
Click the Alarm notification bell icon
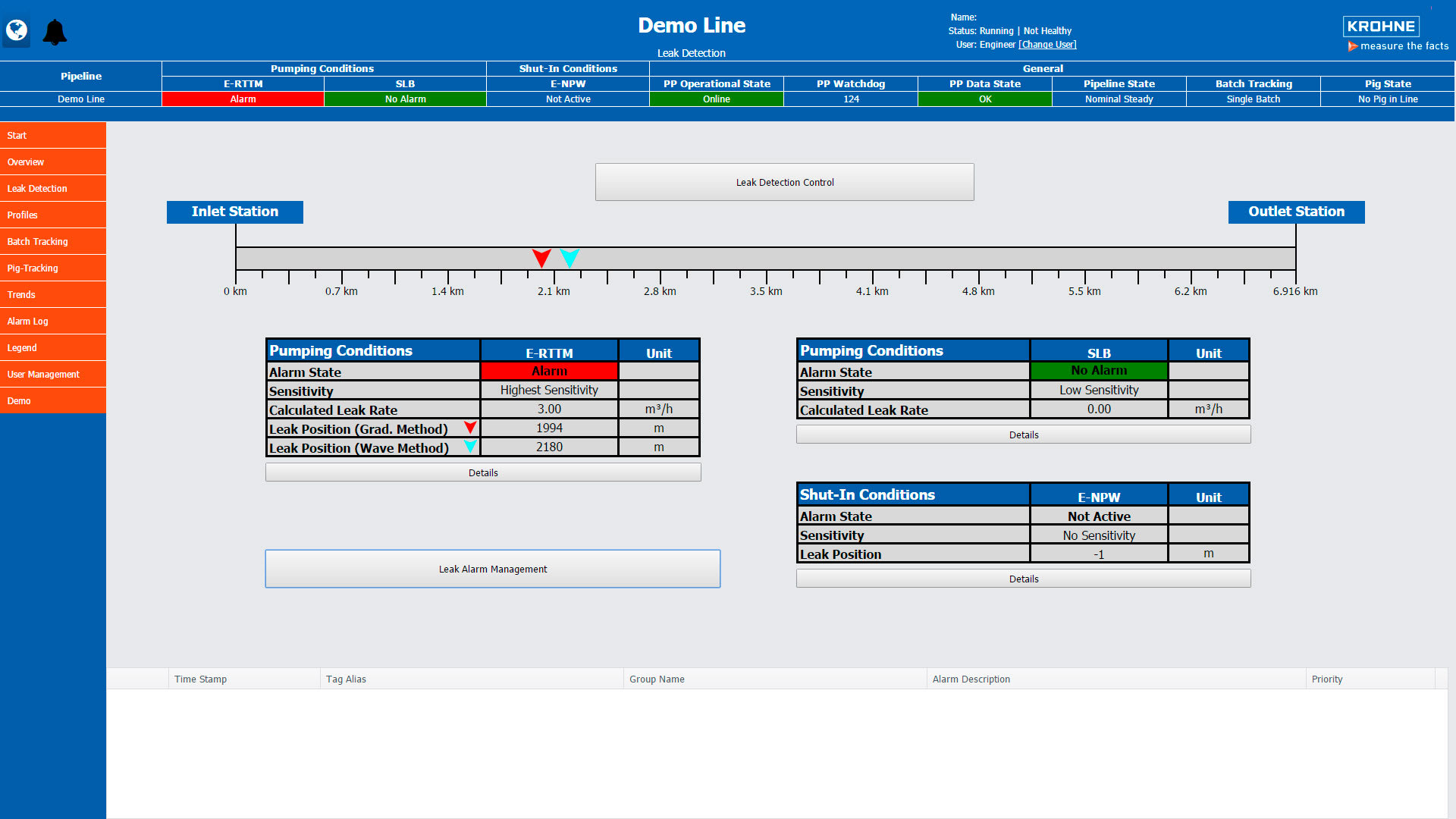(54, 30)
